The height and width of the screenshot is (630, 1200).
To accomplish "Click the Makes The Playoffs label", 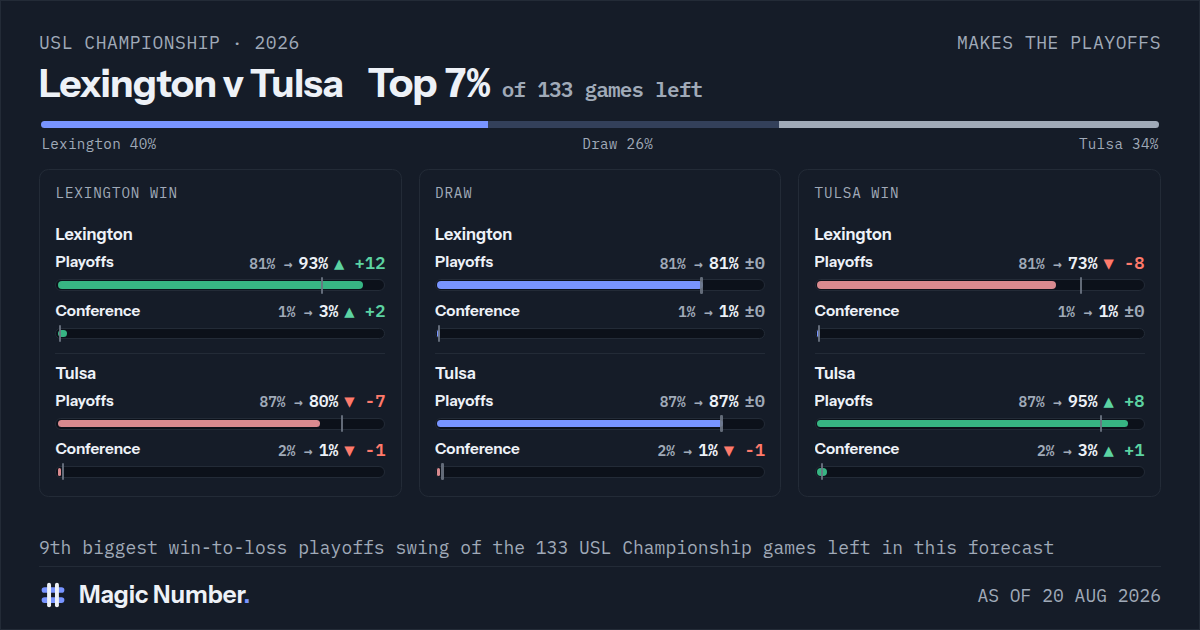I will [x=1058, y=43].
